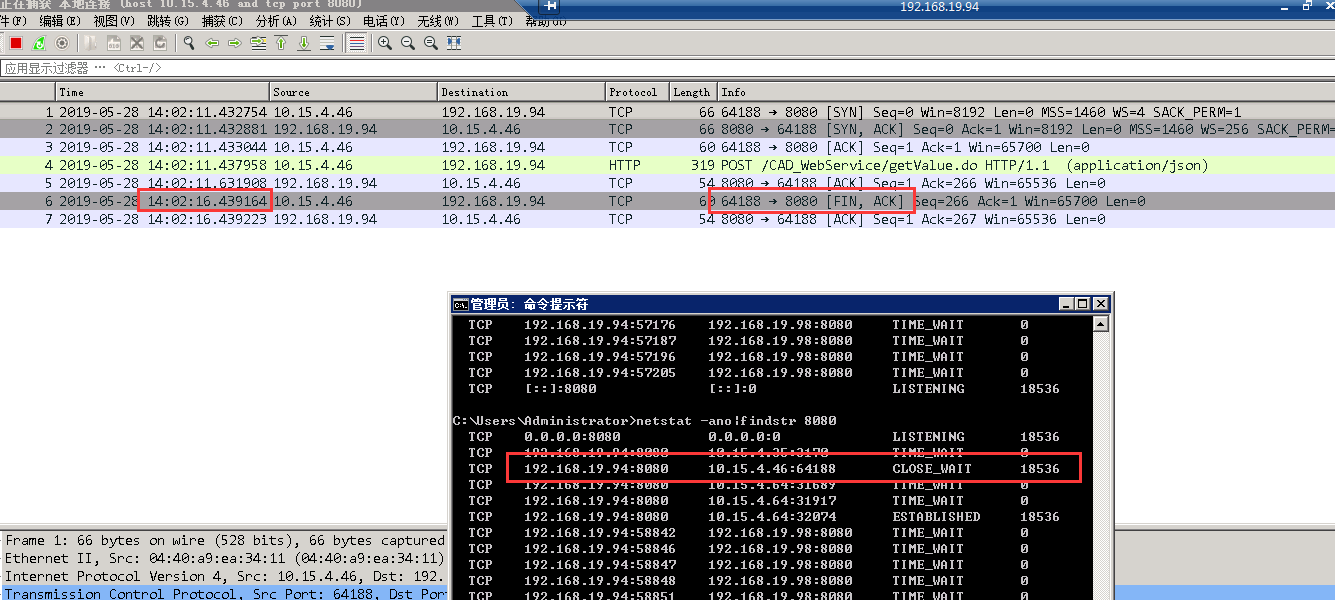
Task: Click the go to specified packet icon
Action: click(x=258, y=43)
